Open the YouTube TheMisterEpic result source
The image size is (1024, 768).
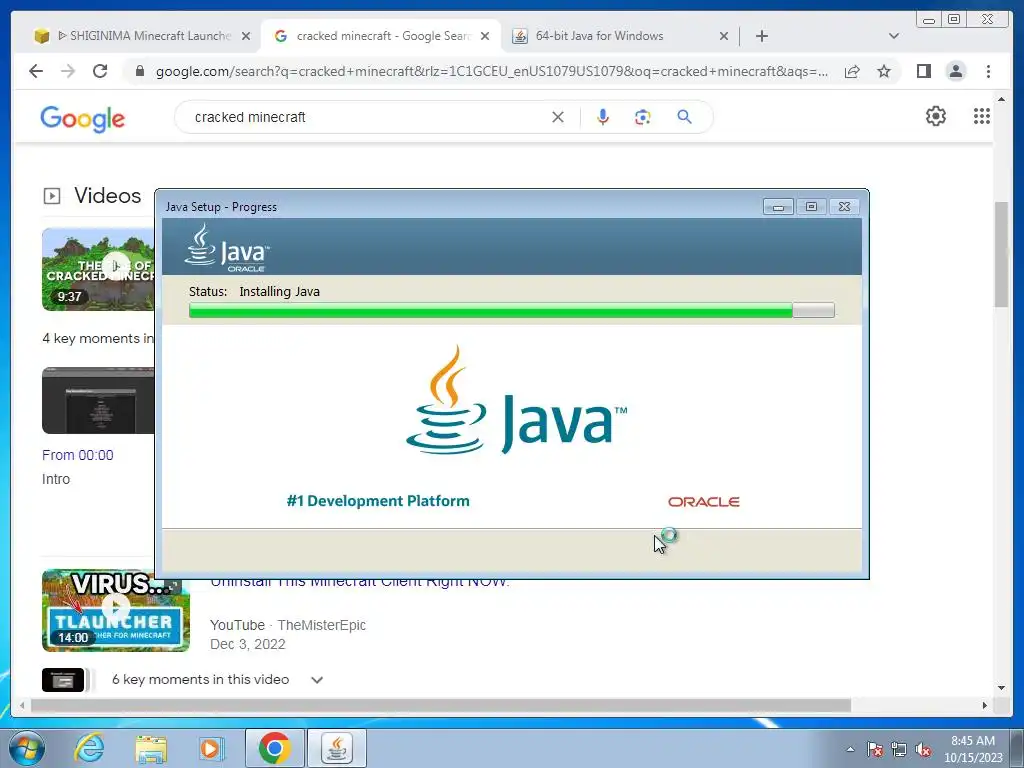coord(287,625)
